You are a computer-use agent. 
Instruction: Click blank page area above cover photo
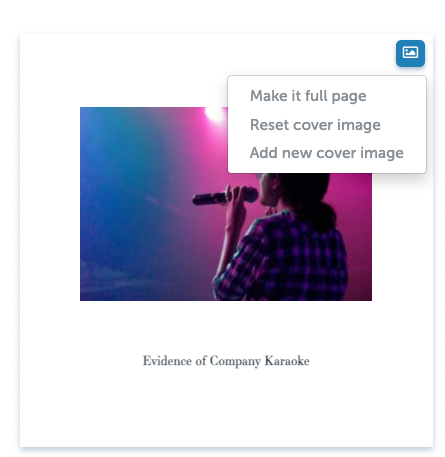click(x=133, y=70)
